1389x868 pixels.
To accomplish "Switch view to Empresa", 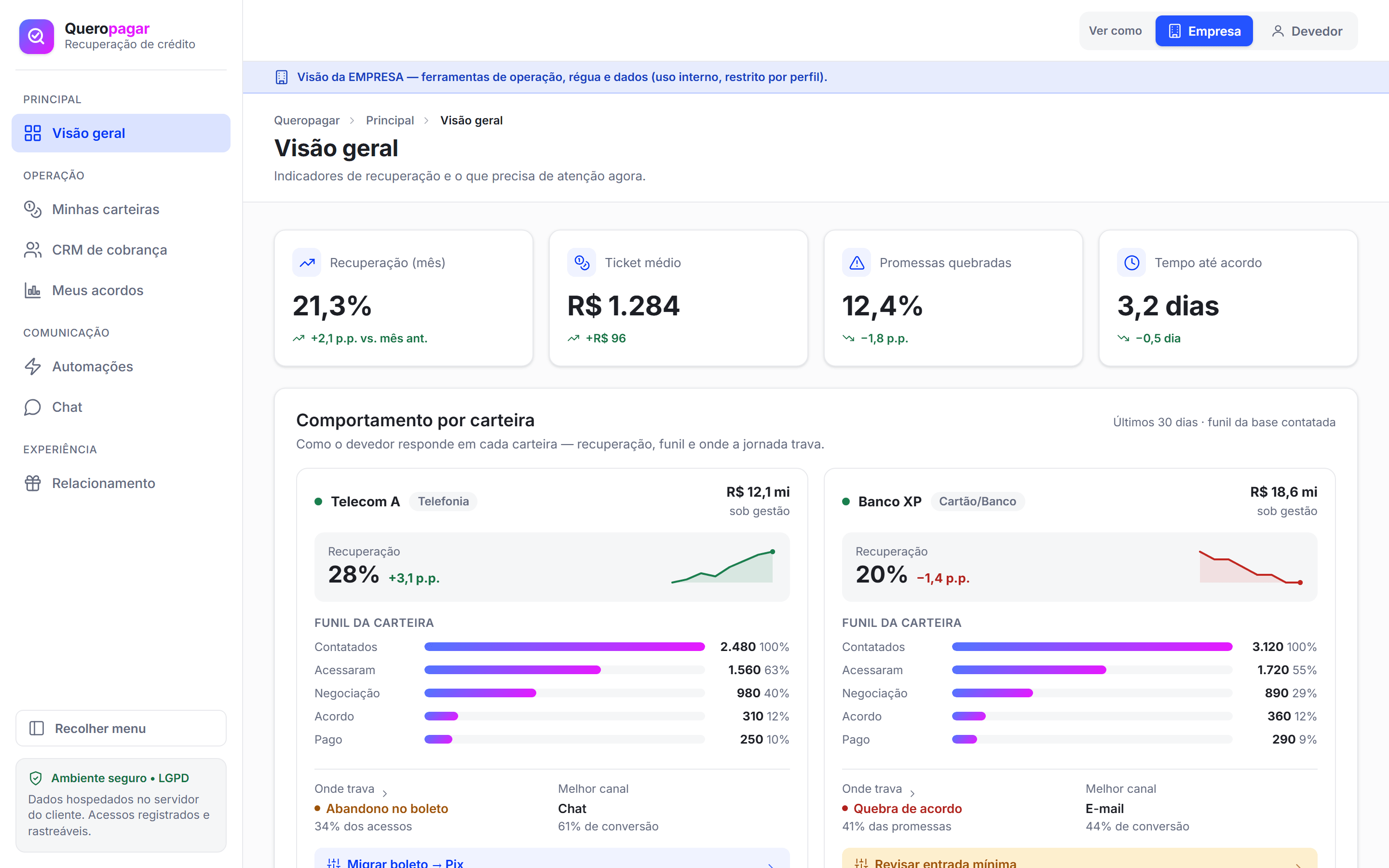I will click(x=1204, y=31).
